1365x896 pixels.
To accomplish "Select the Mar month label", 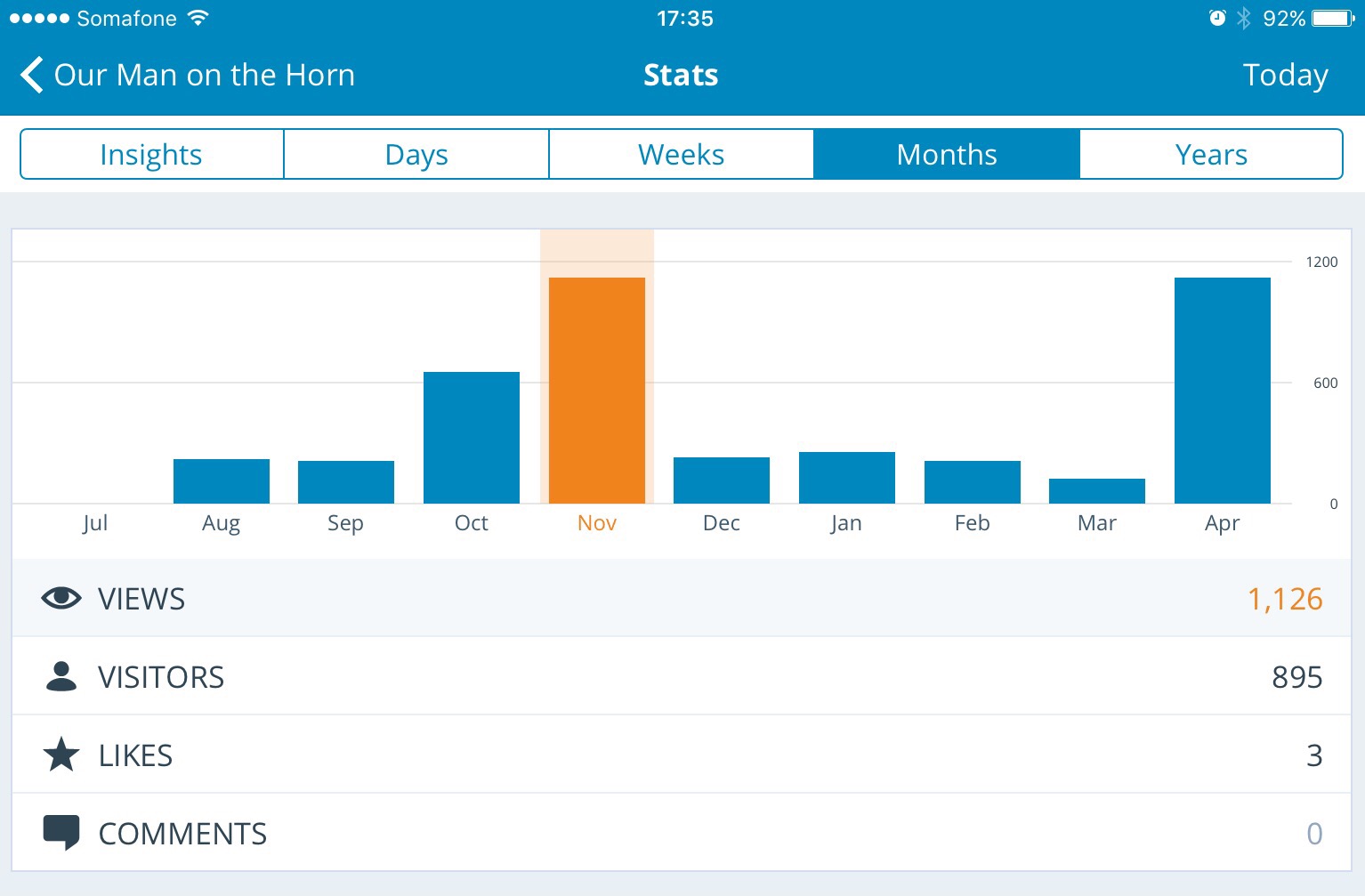I will point(1096,523).
